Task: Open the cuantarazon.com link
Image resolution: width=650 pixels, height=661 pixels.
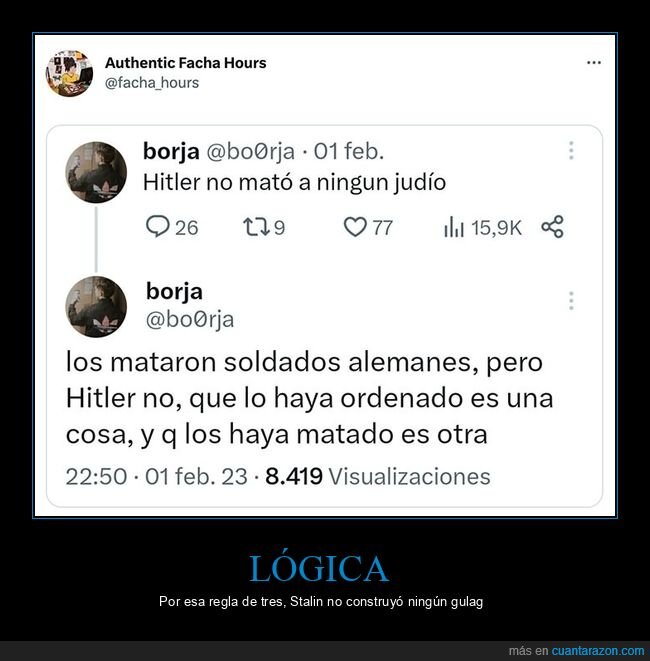Action: tap(598, 650)
